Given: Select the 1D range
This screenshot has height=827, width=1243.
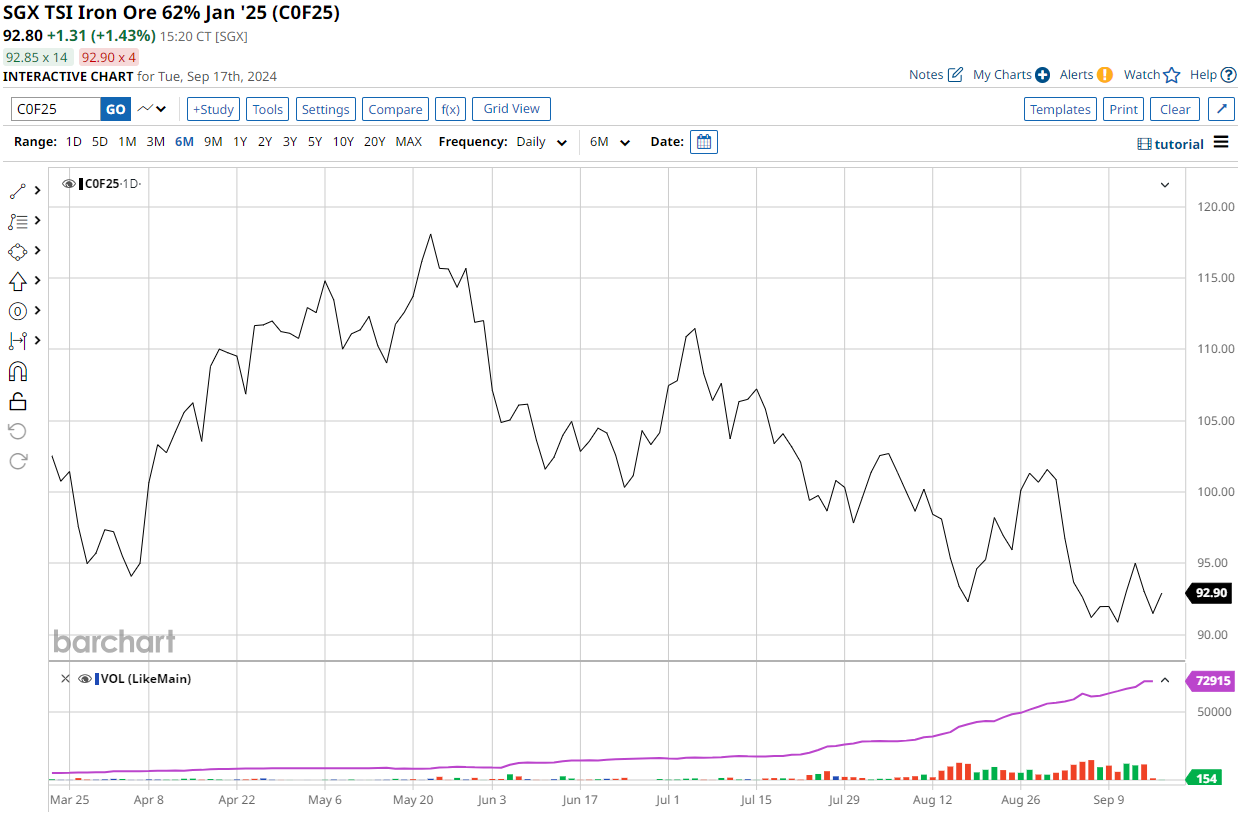Looking at the screenshot, I should coord(74,142).
